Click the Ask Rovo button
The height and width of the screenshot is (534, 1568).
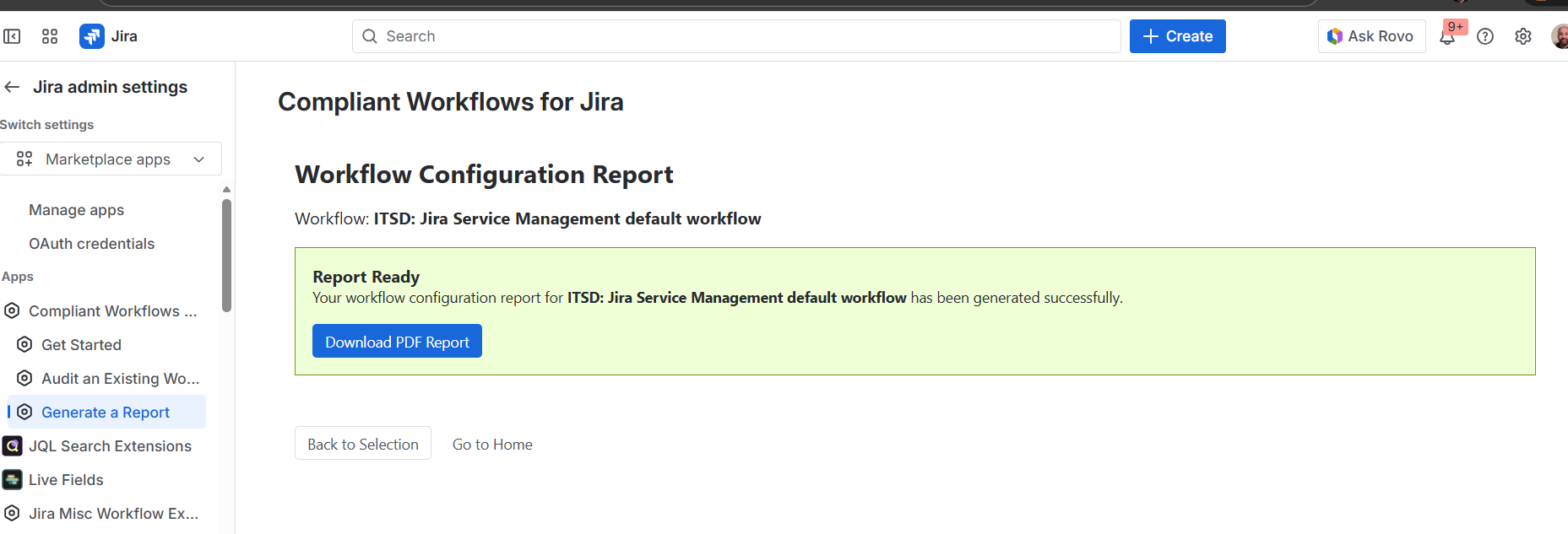point(1371,36)
